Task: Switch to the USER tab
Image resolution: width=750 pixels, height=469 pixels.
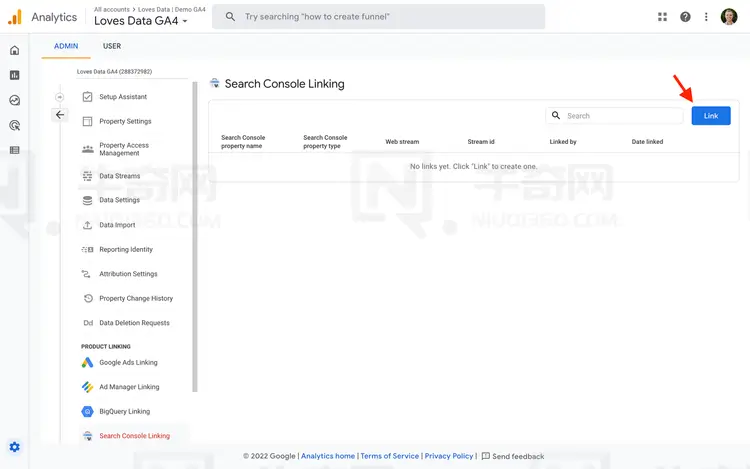Action: pos(112,46)
